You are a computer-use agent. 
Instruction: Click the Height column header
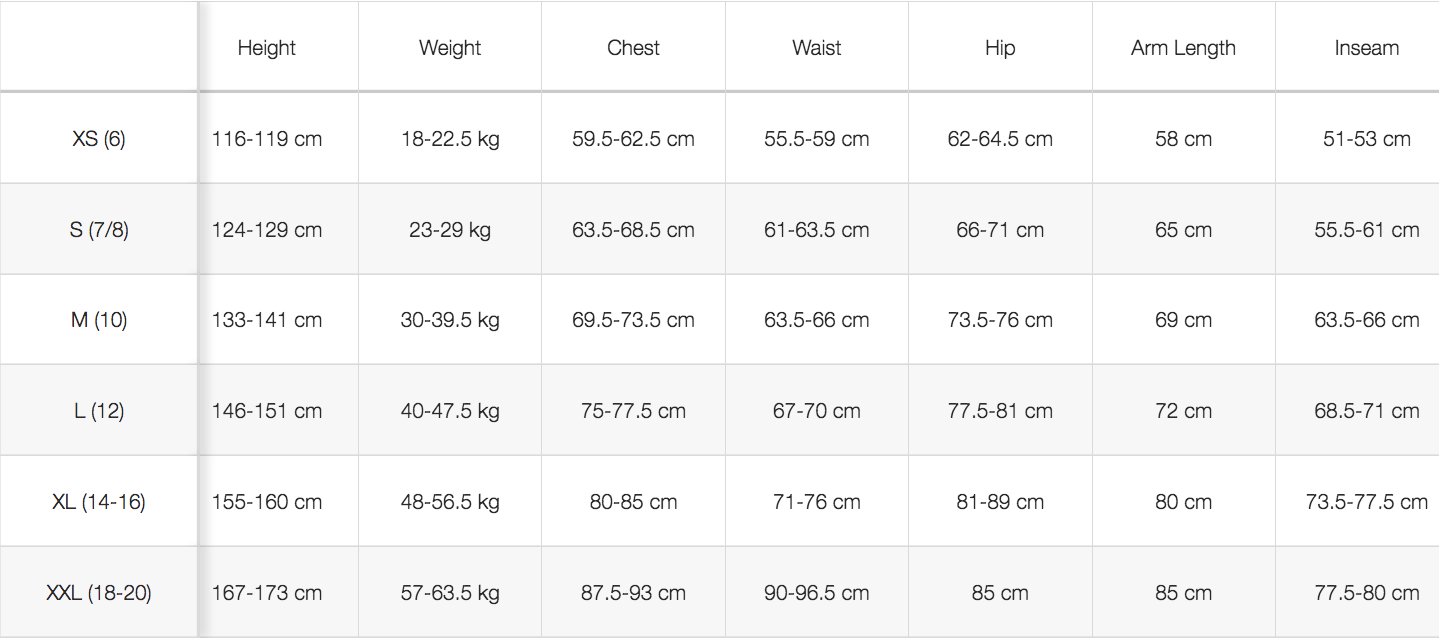coord(267,48)
